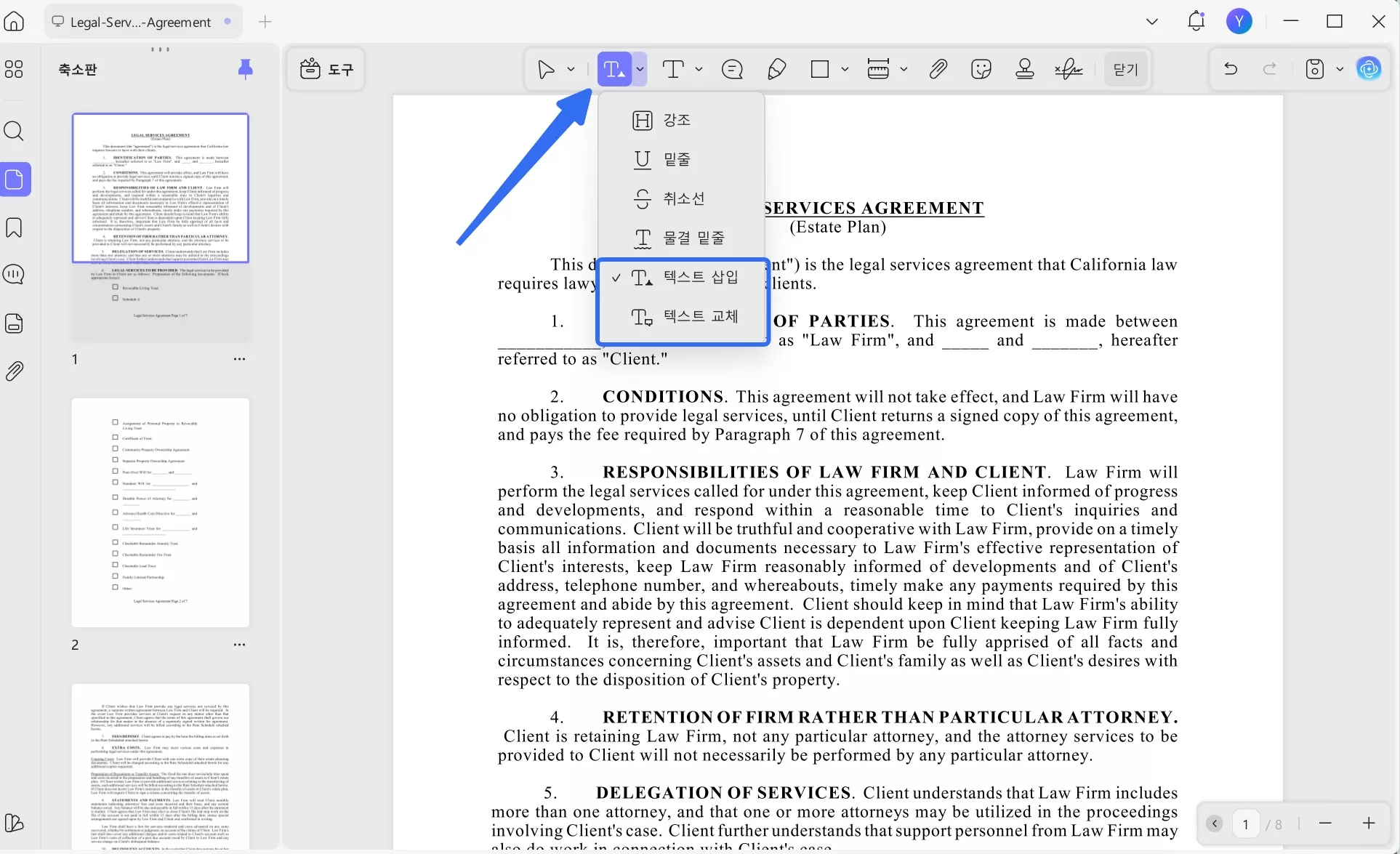Expand the rectangle shape dropdown arrow
This screenshot has width=1400, height=854.
click(x=845, y=69)
